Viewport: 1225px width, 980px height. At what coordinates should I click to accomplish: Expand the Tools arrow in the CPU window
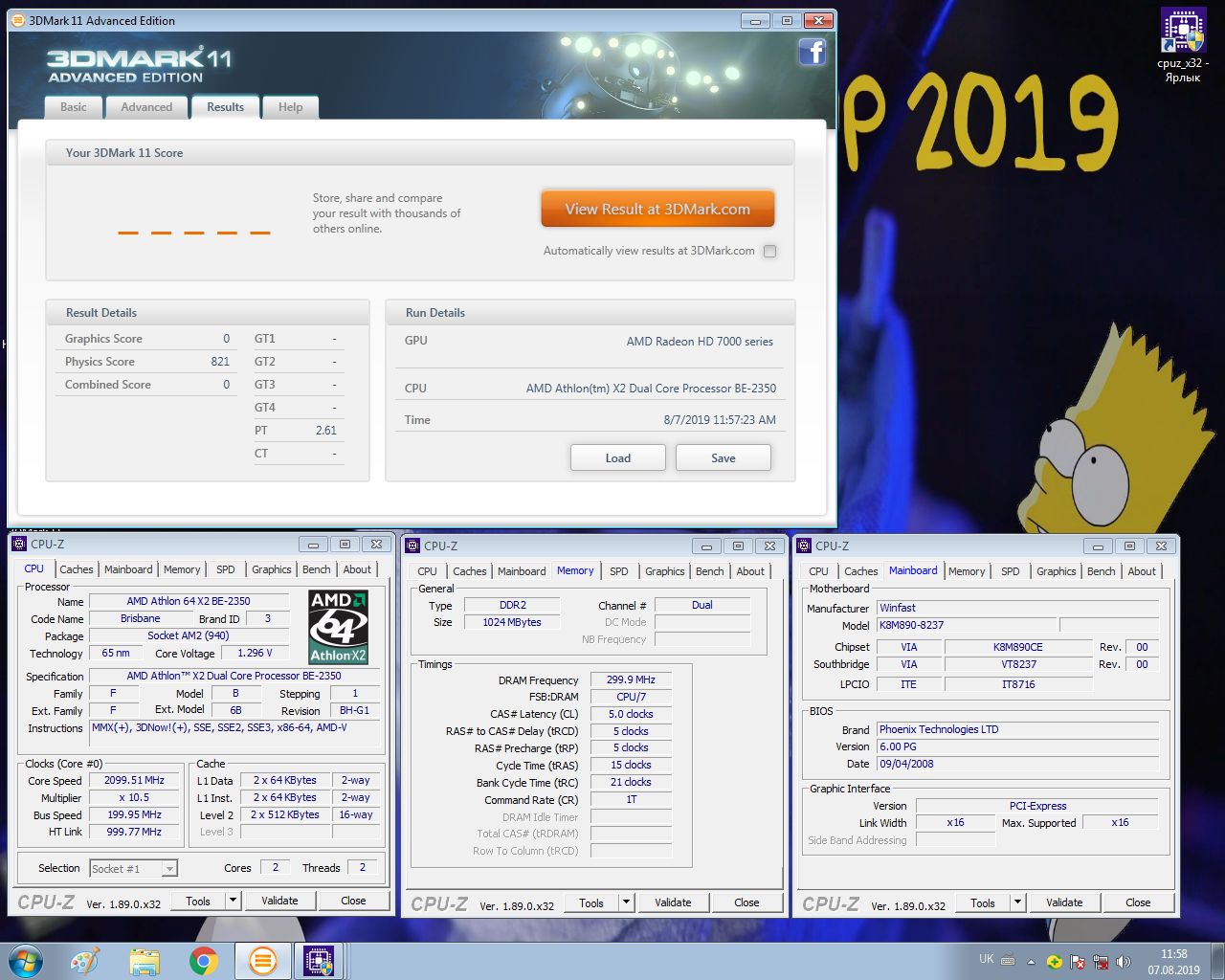(233, 901)
